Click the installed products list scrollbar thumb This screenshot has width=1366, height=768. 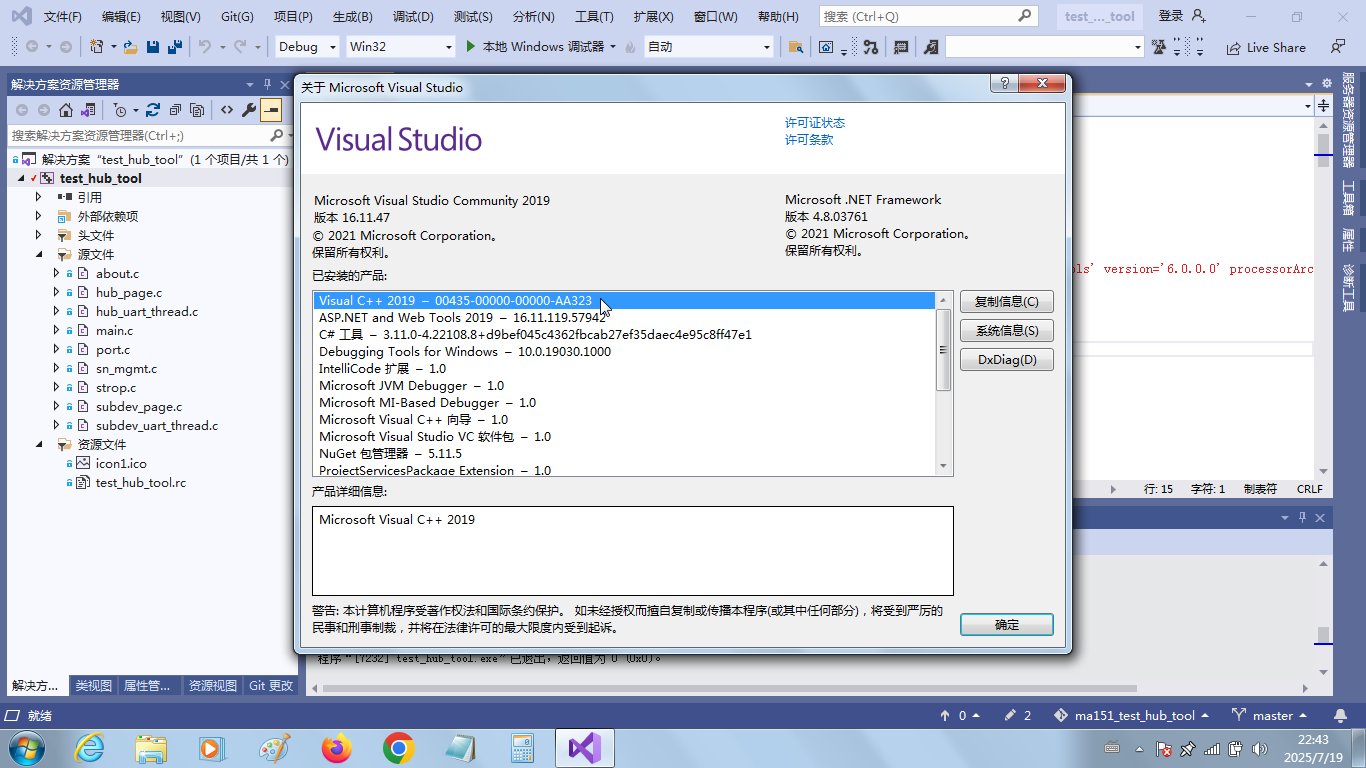tap(943, 349)
